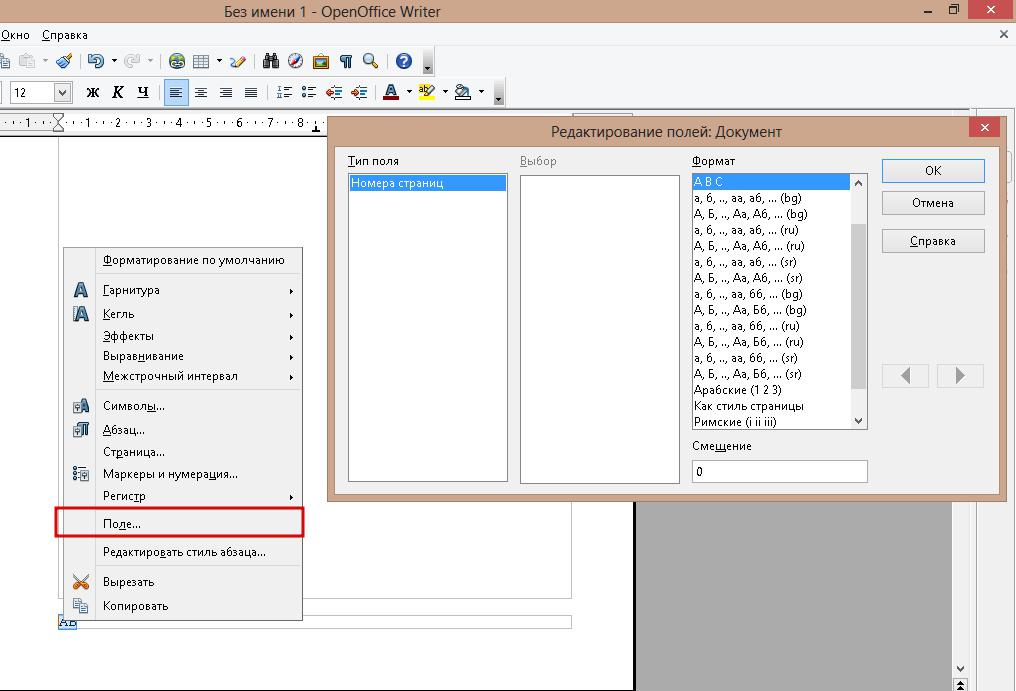1016x691 pixels.
Task: Expand the Гарнитура submenu
Action: click(x=193, y=290)
